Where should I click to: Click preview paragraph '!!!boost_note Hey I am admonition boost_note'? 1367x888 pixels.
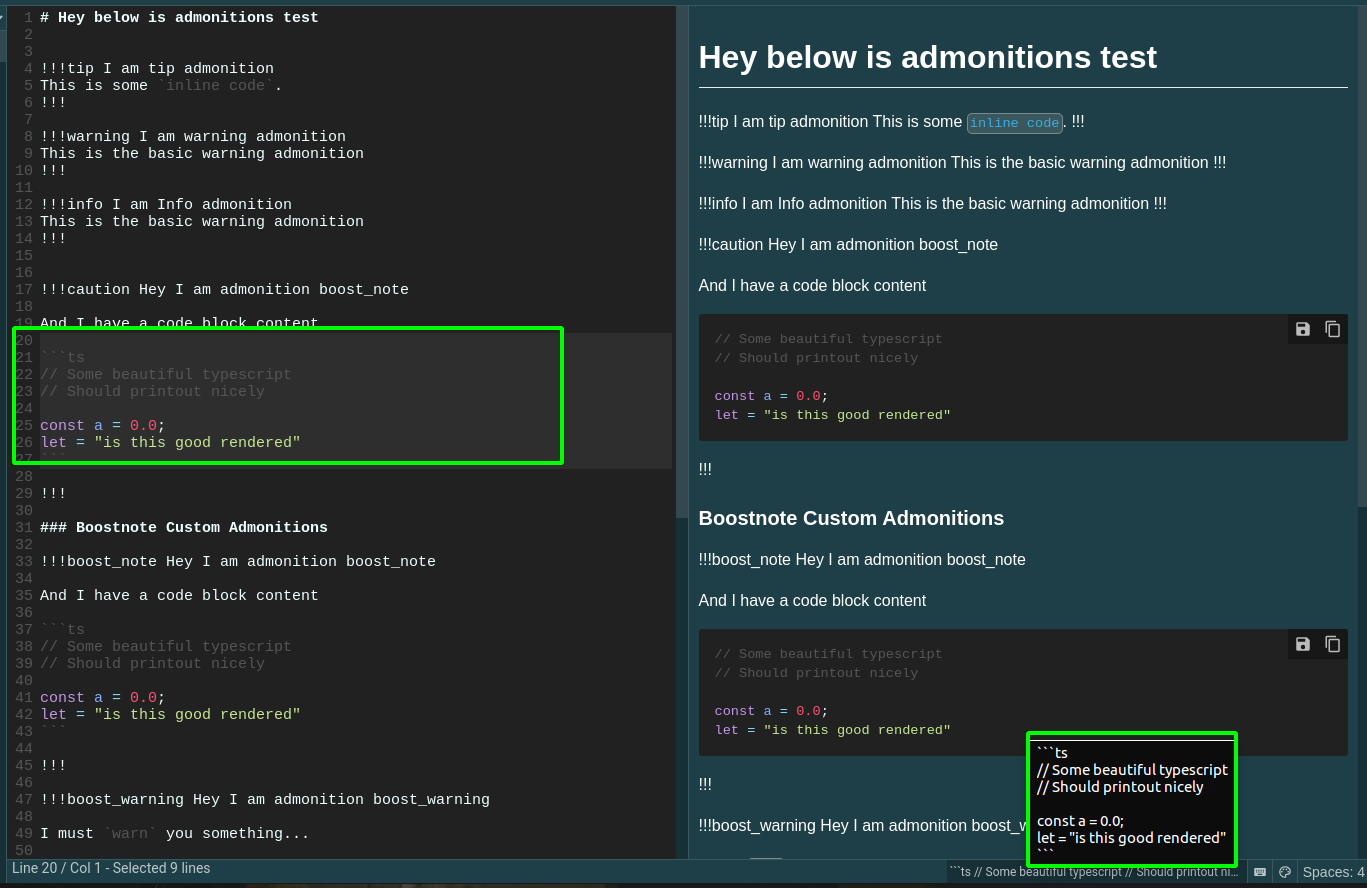tap(862, 559)
